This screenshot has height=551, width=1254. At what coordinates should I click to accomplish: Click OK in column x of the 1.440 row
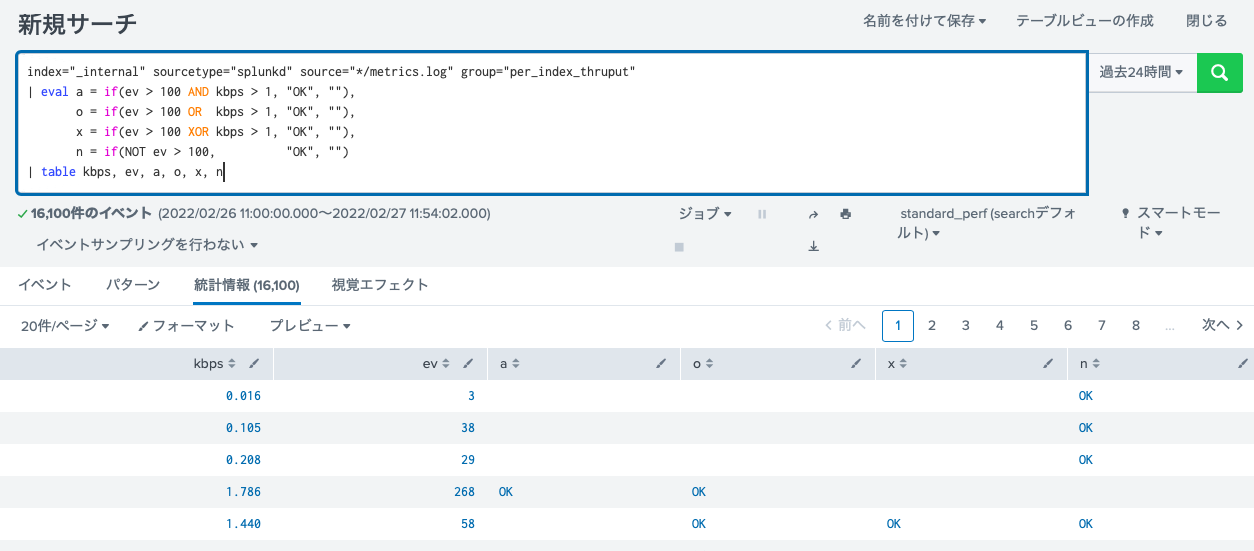pos(893,523)
